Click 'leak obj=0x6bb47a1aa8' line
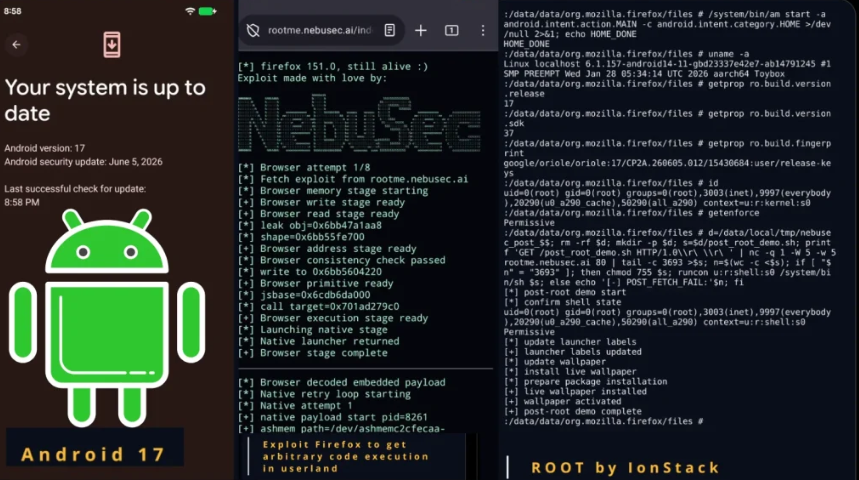This screenshot has width=859, height=480. (310, 225)
